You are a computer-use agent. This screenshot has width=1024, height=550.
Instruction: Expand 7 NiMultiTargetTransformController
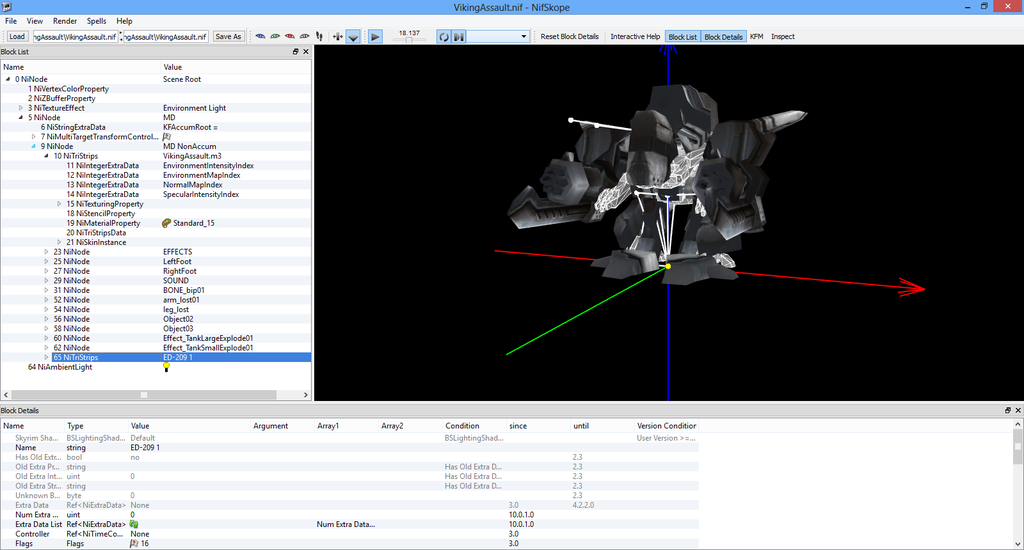tap(34, 137)
